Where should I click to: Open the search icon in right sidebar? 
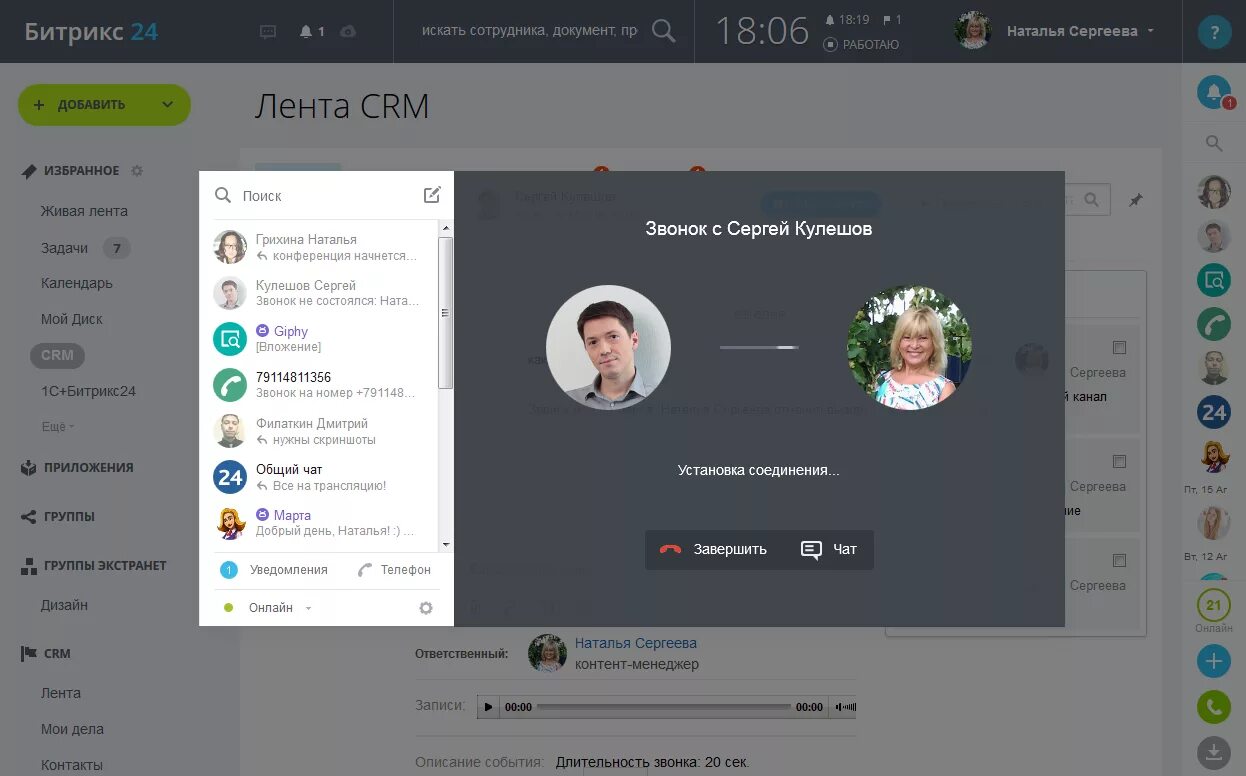point(1213,142)
